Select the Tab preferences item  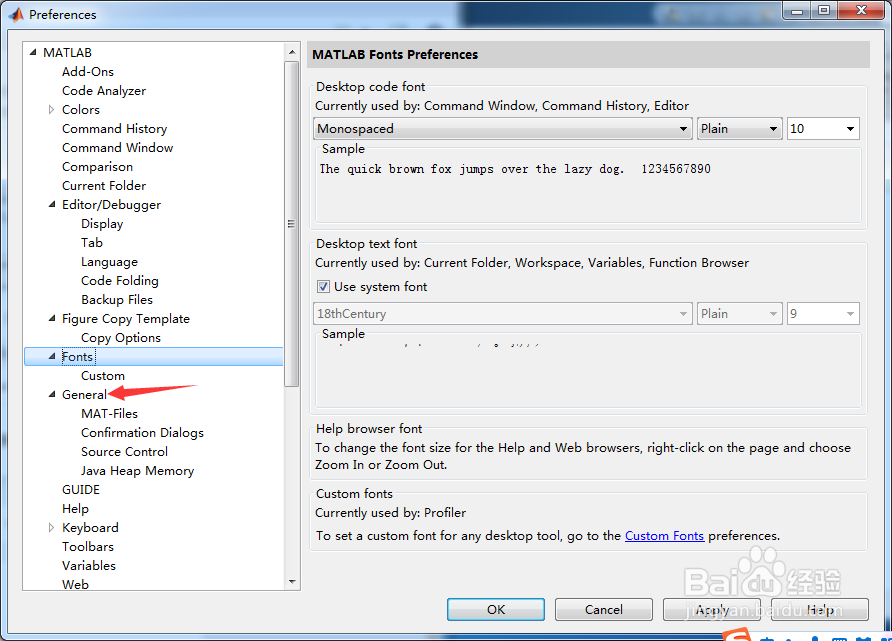point(92,242)
